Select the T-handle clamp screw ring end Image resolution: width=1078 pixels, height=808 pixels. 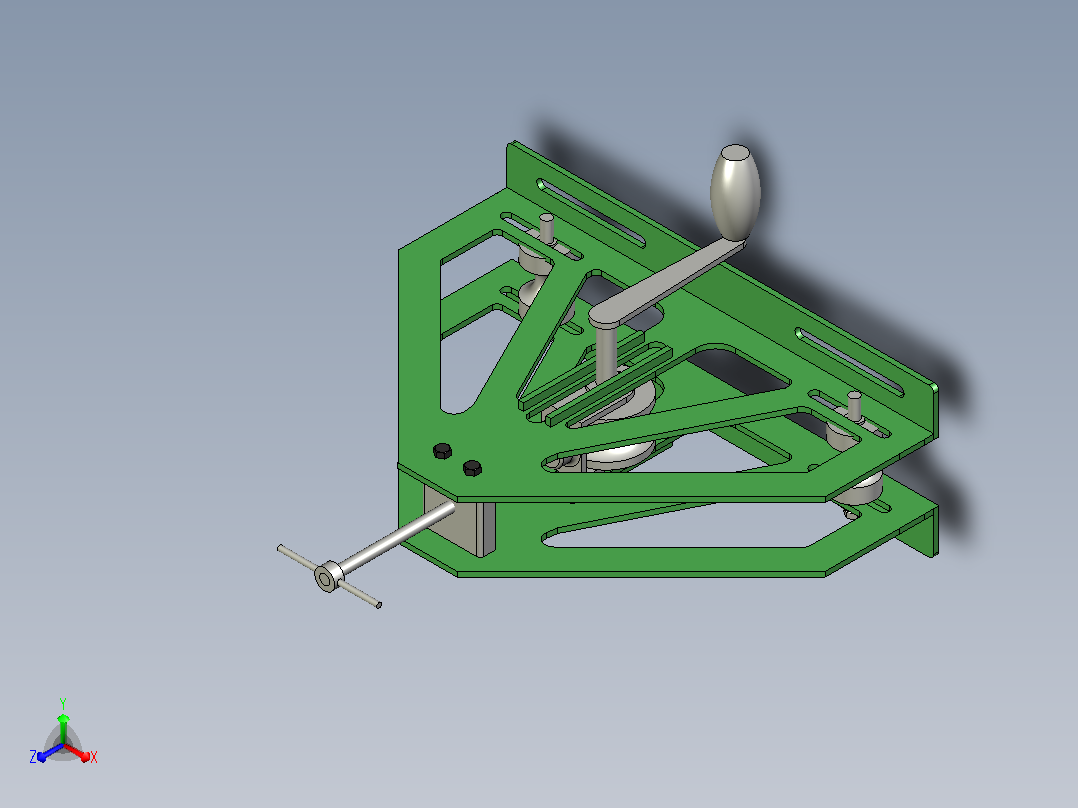click(x=329, y=576)
